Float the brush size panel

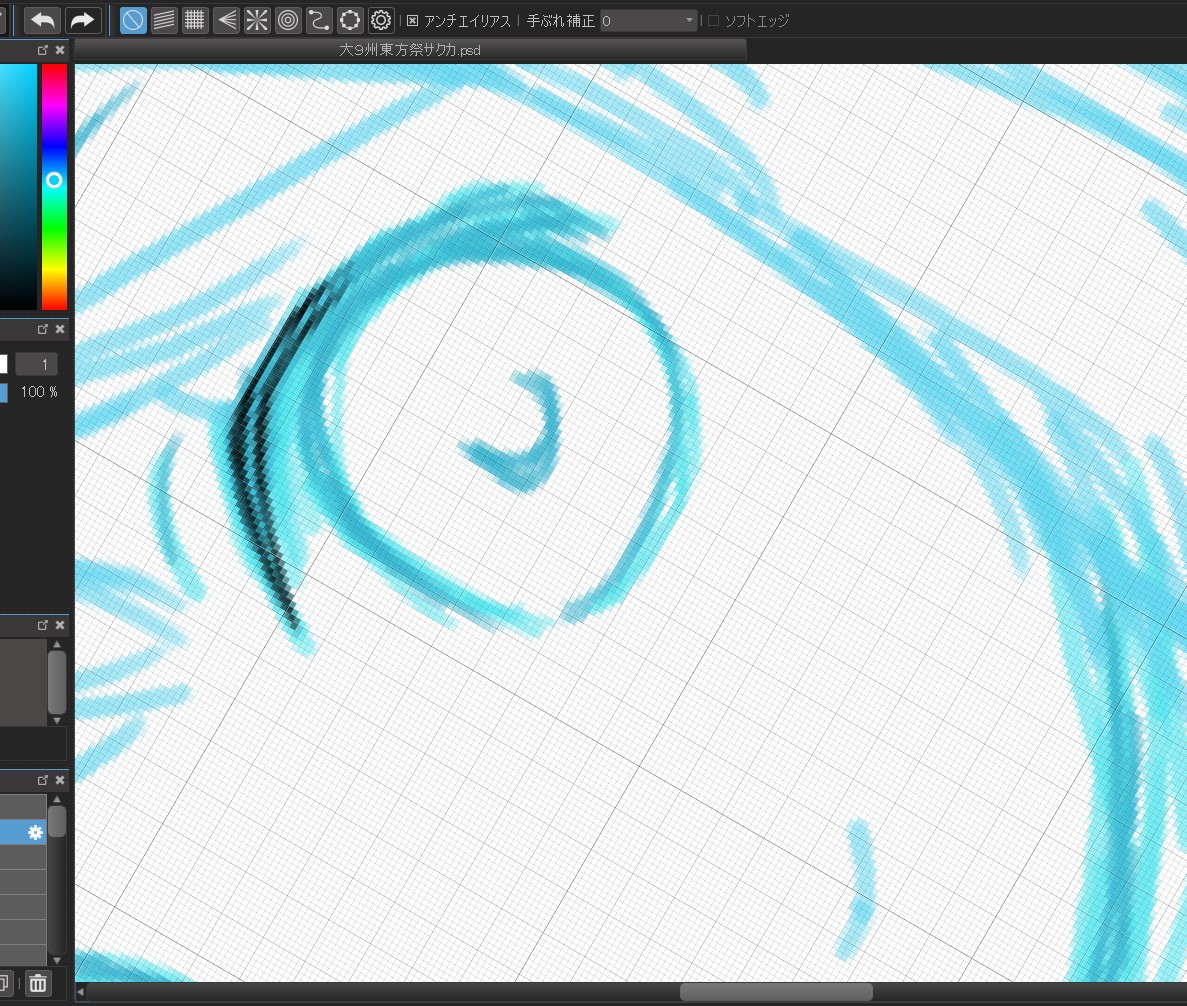[x=43, y=329]
